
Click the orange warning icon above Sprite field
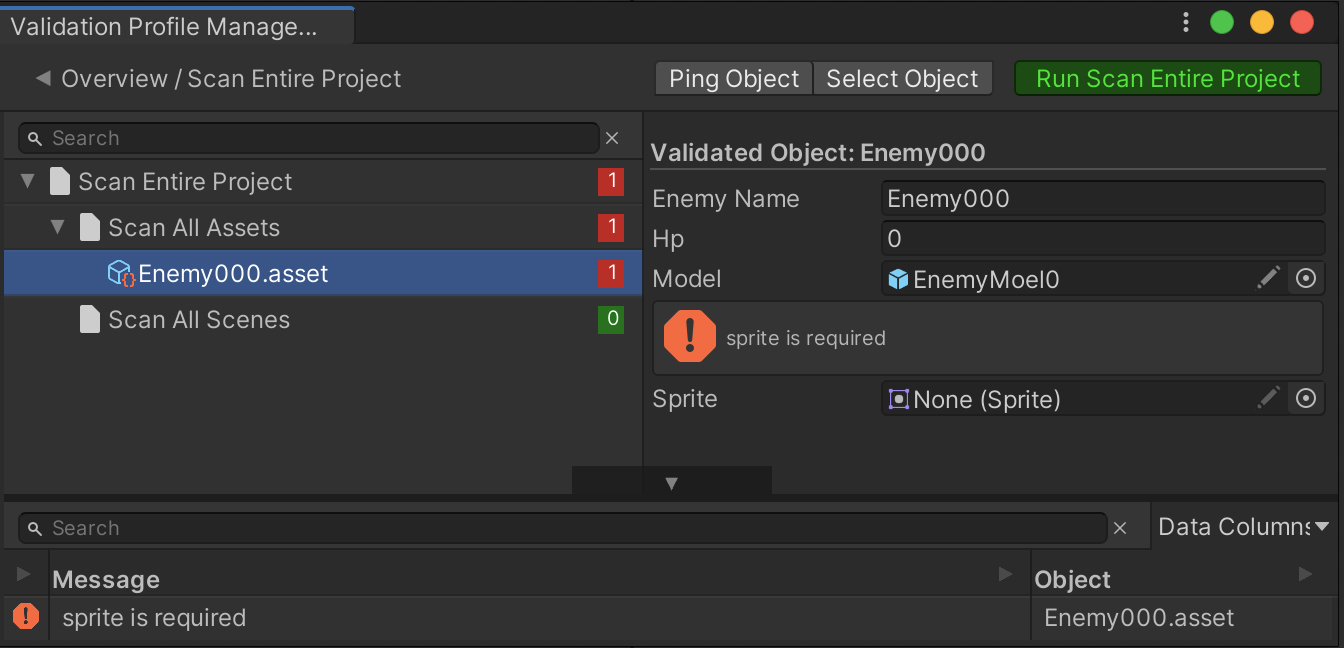689,337
